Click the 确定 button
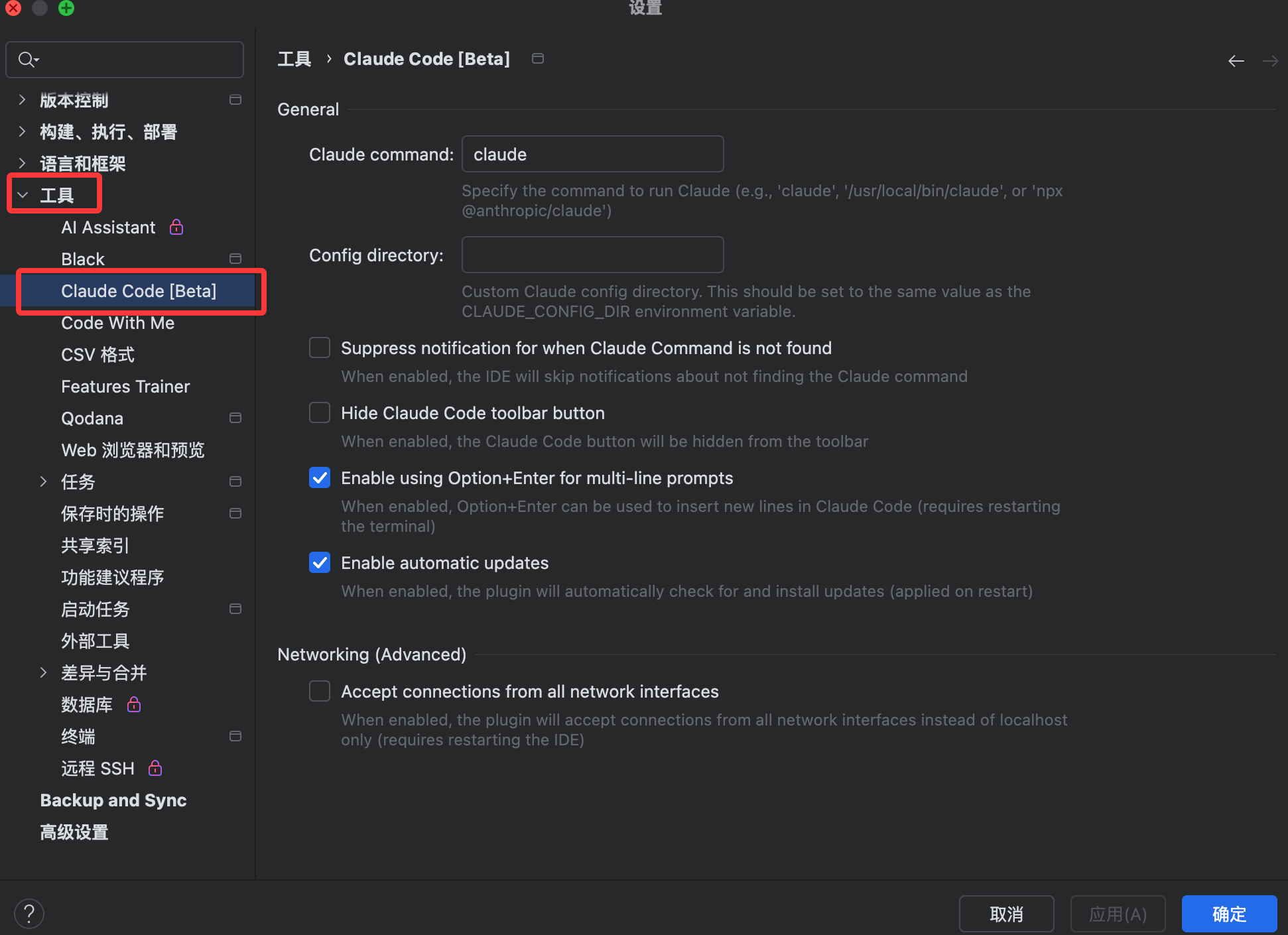The image size is (1288, 935). (x=1229, y=914)
